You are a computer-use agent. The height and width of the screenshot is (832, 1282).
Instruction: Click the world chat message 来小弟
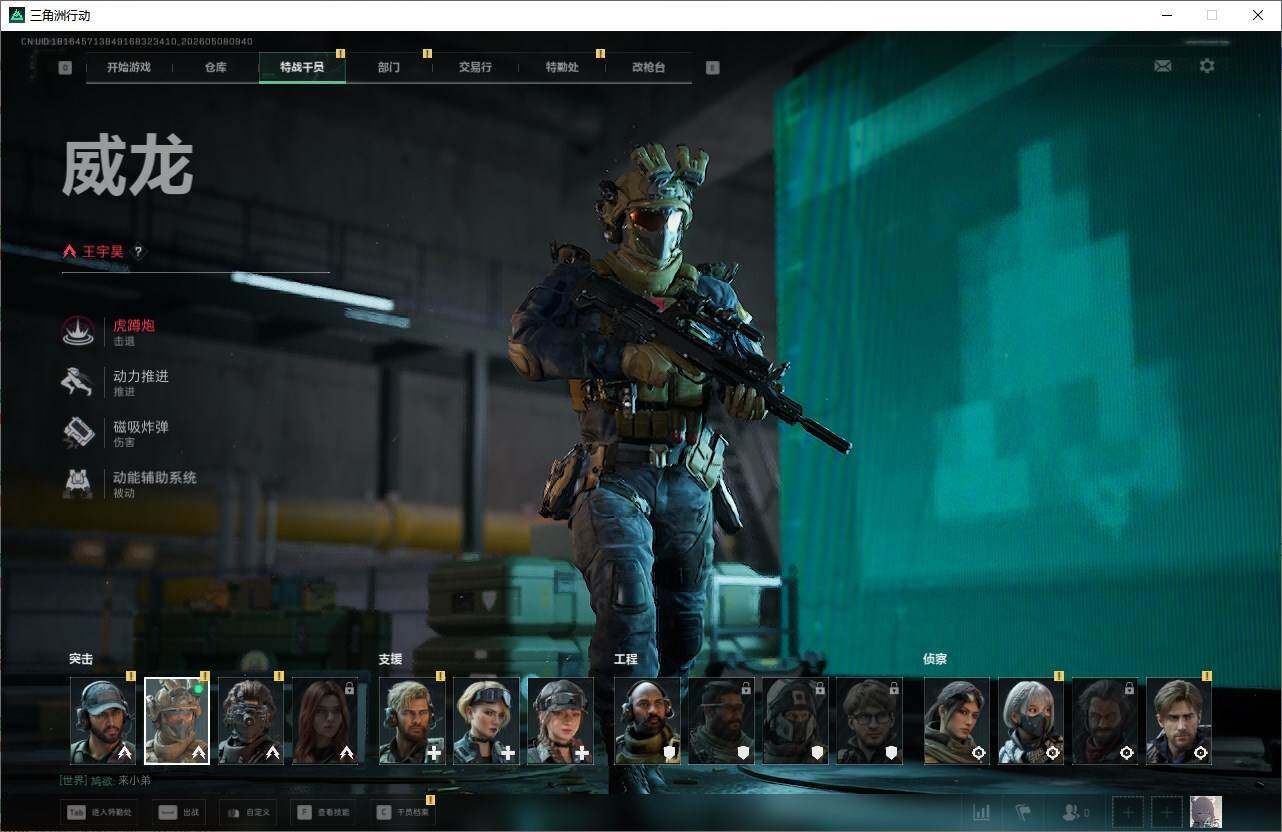click(135, 781)
